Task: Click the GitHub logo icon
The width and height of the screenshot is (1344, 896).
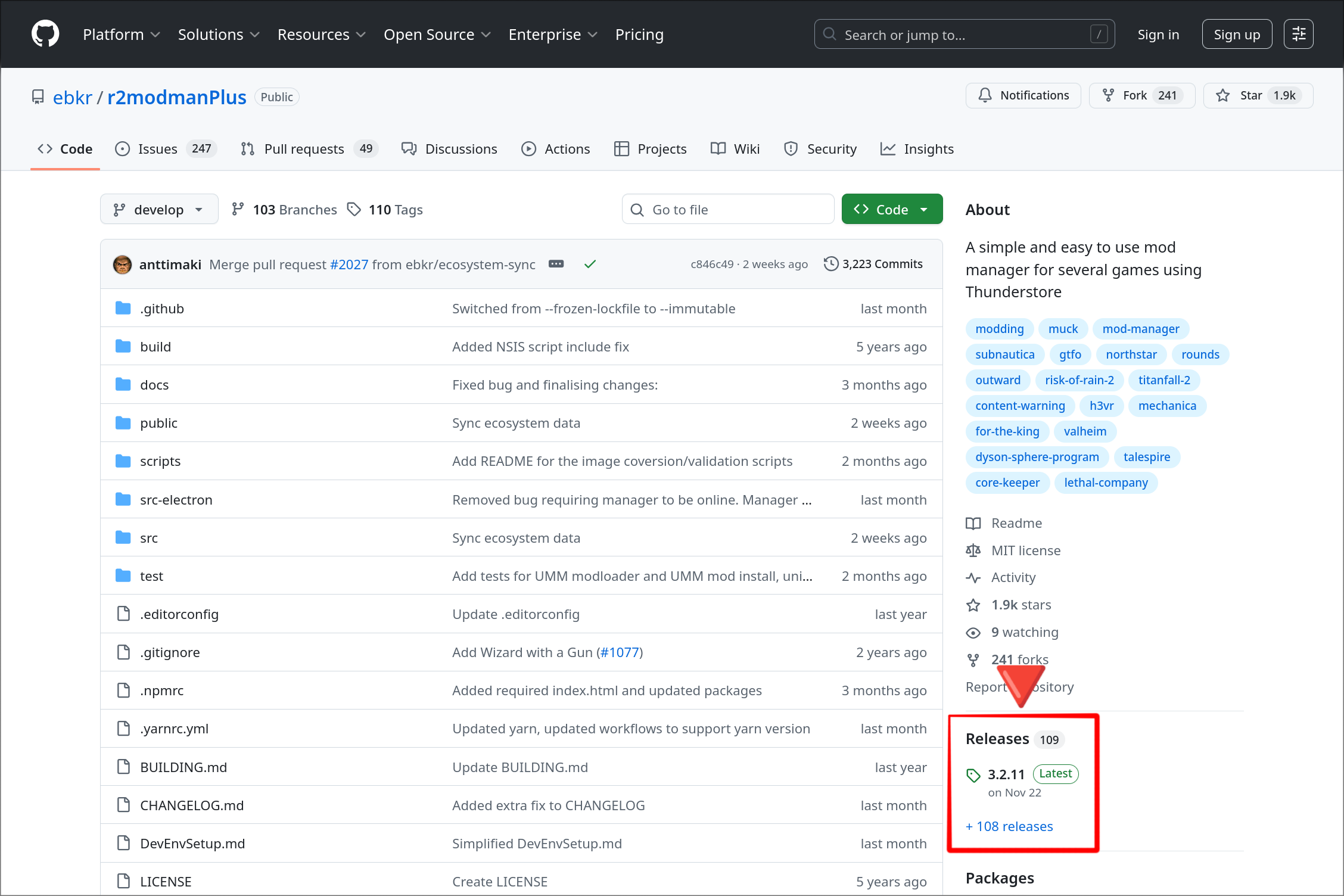Action: pyautogui.click(x=45, y=34)
